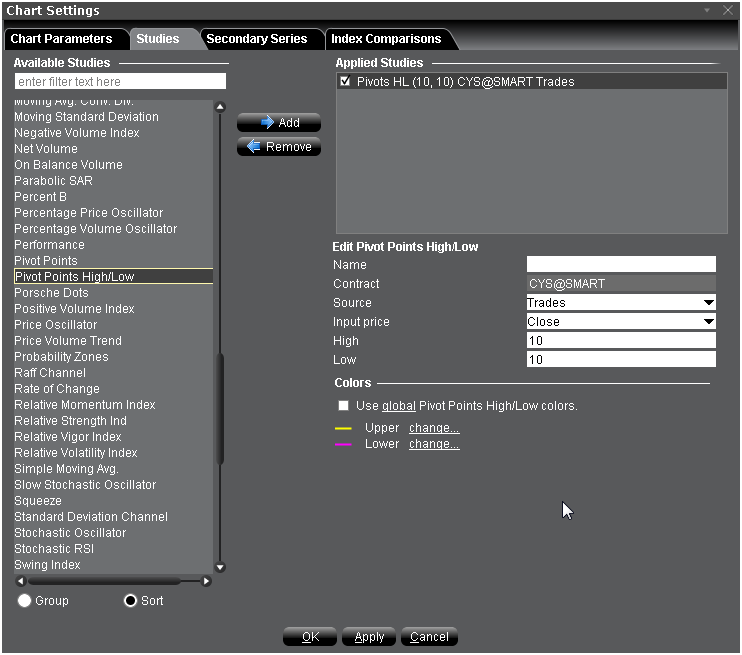The width and height of the screenshot is (742, 655).
Task: Click the pin icon in title bar
Action: coord(707,10)
